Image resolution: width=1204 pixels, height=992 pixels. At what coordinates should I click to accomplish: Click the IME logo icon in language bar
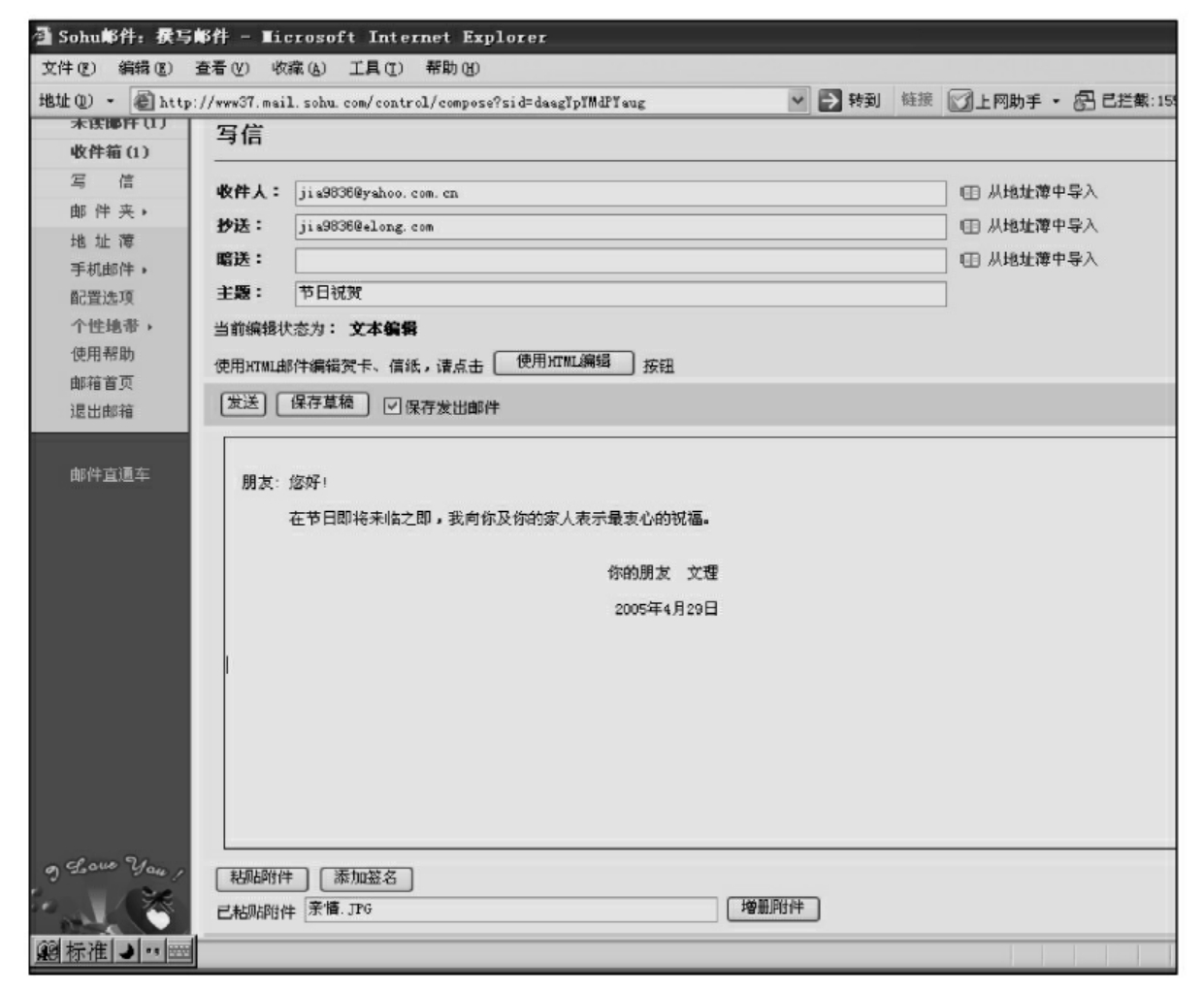48,951
